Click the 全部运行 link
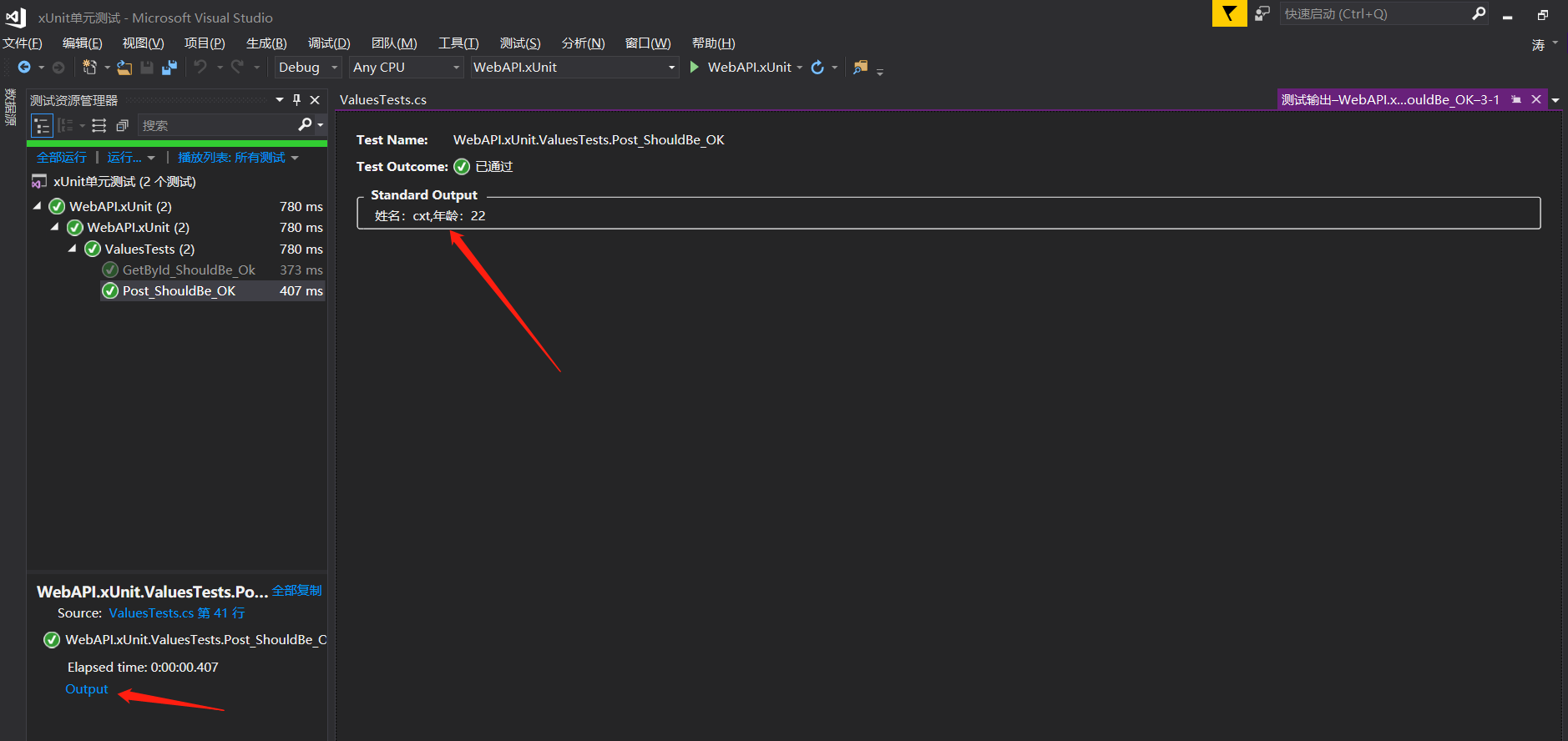Image resolution: width=1568 pixels, height=741 pixels. (x=62, y=158)
